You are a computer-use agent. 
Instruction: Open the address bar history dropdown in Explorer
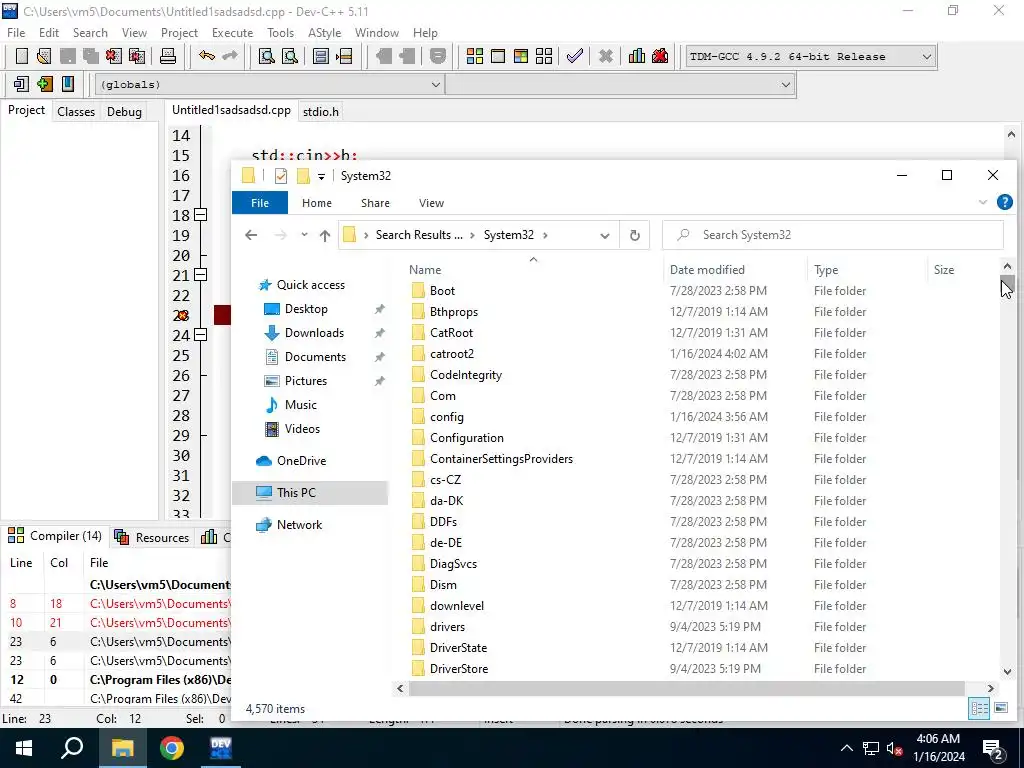click(x=605, y=236)
